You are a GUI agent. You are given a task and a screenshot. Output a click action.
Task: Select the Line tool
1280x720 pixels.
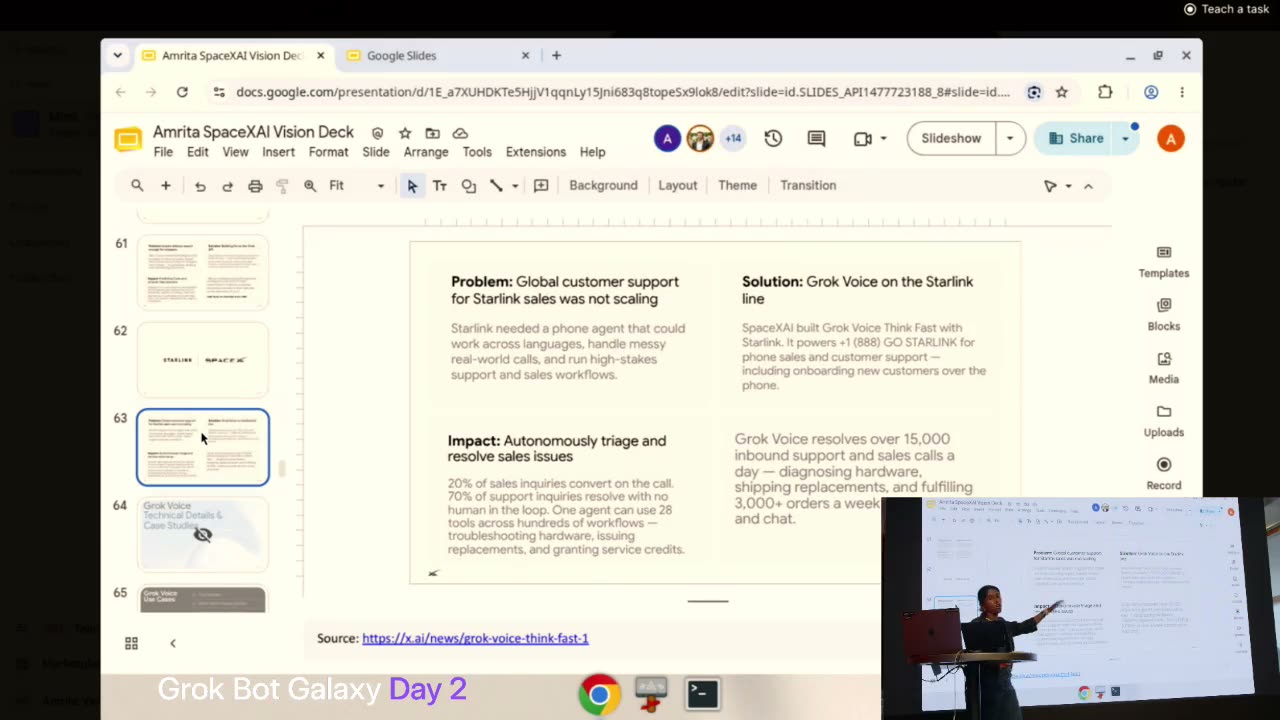click(x=496, y=186)
